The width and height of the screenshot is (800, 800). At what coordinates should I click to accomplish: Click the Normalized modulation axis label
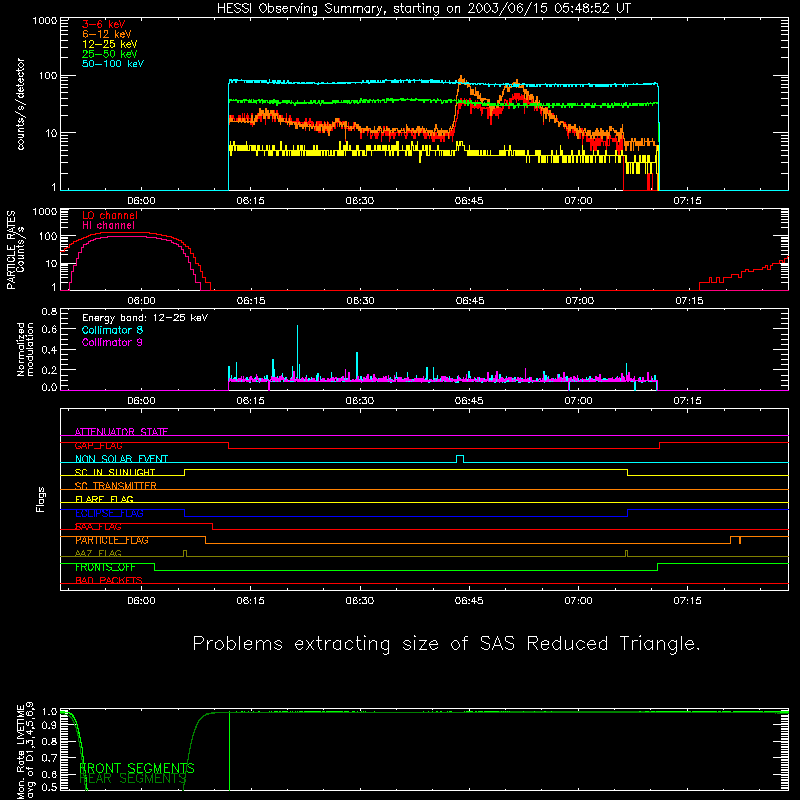[x=25, y=349]
